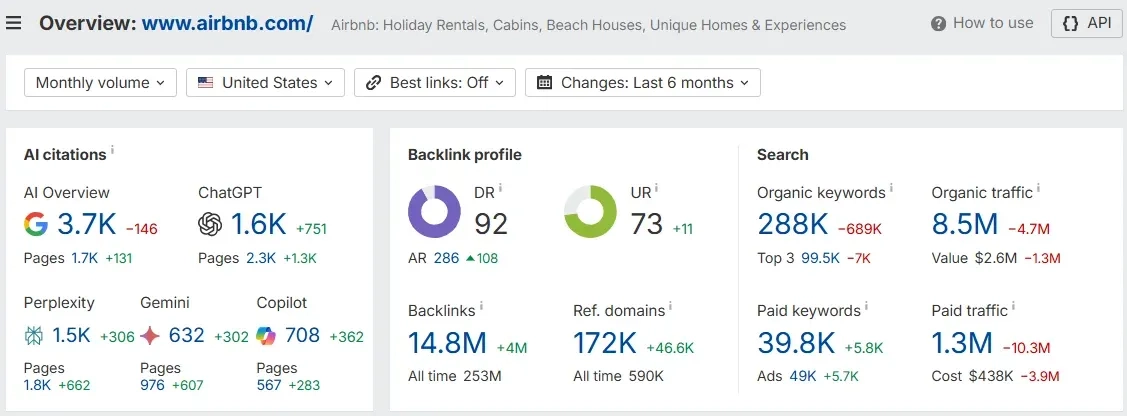Click the AR 286 rank value
This screenshot has width=1127, height=416.
tap(446, 258)
